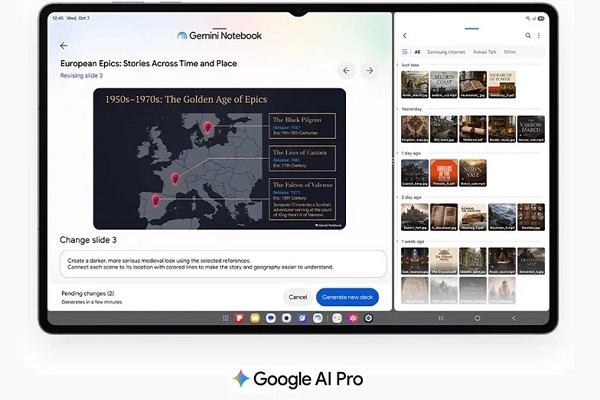
Task: Open the orange Threads of the Realm thumbnail
Action: [x=444, y=173]
